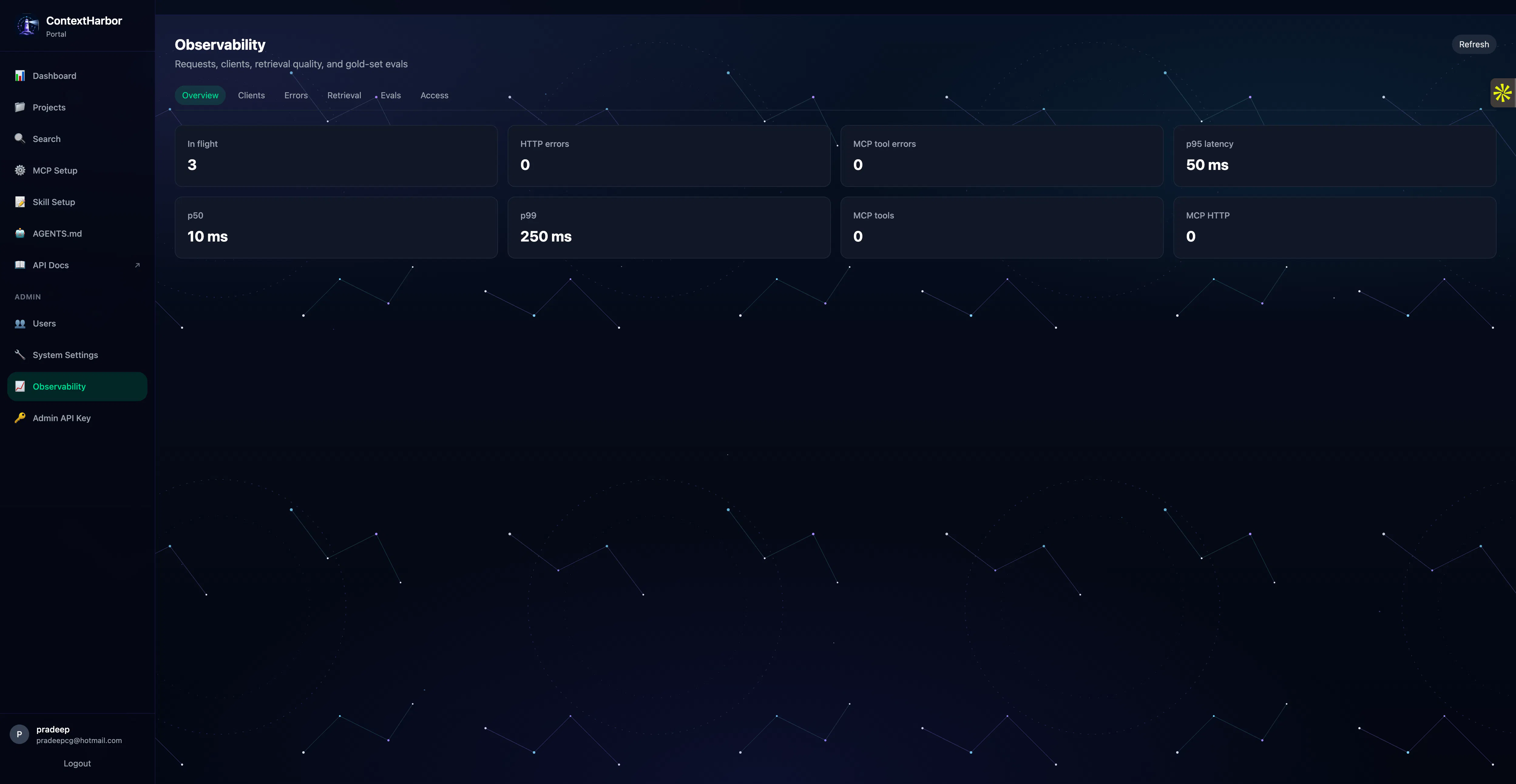Click the p95 latency metric card
The height and width of the screenshot is (784, 1516).
(x=1335, y=156)
